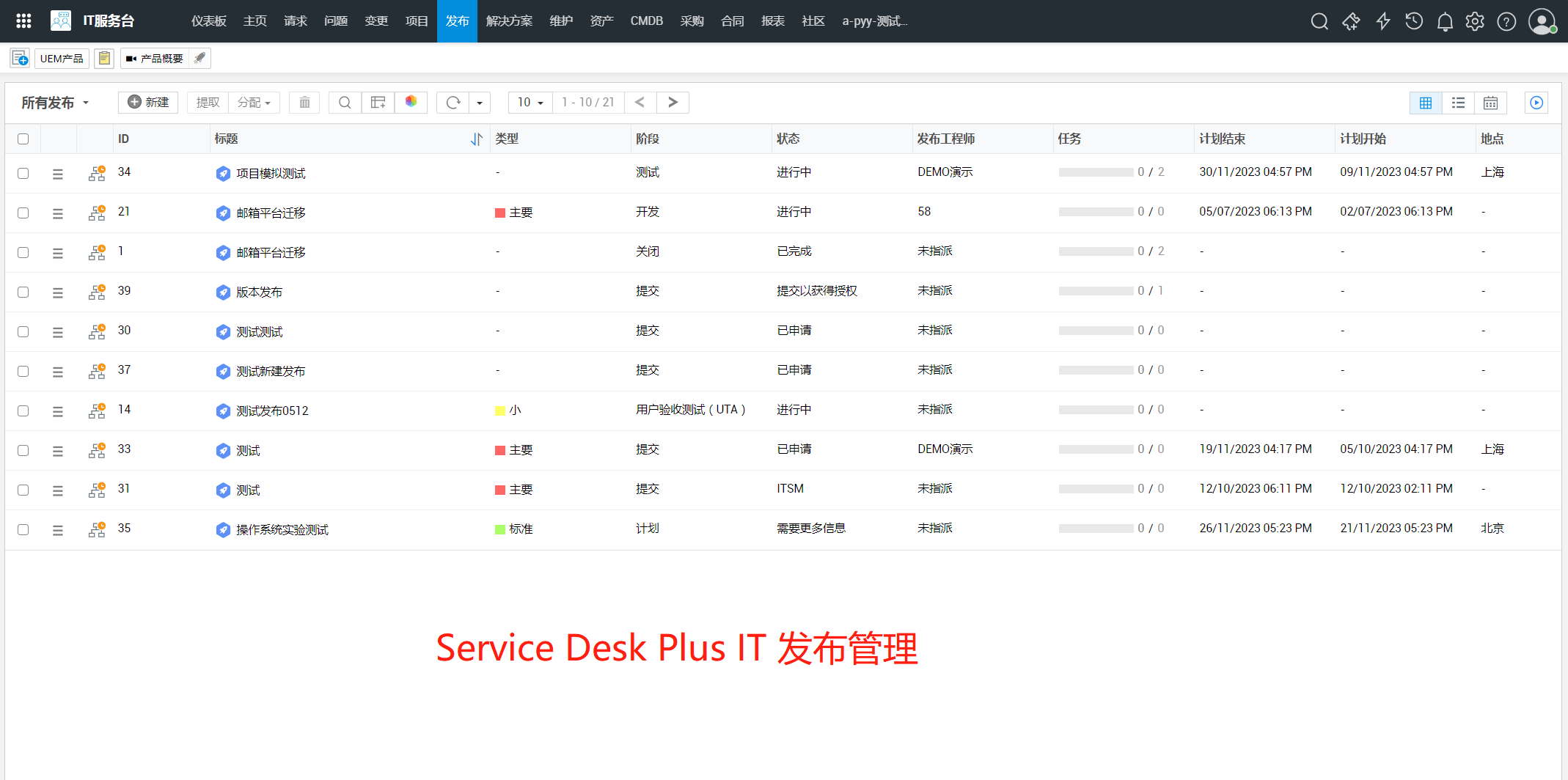The height and width of the screenshot is (780, 1568).
Task: Click the task progress bar for ID 34
Action: point(1096,173)
